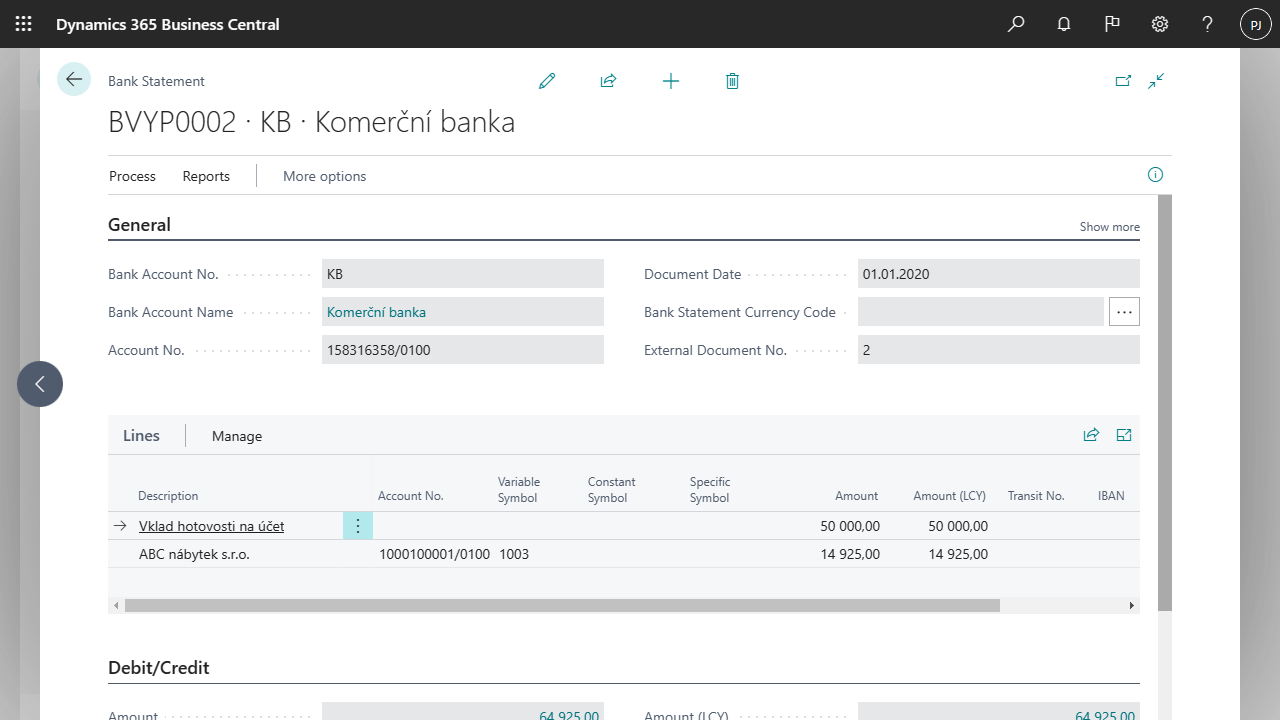Show more fields in General section
Screen dimensions: 1280x720
click(1109, 227)
